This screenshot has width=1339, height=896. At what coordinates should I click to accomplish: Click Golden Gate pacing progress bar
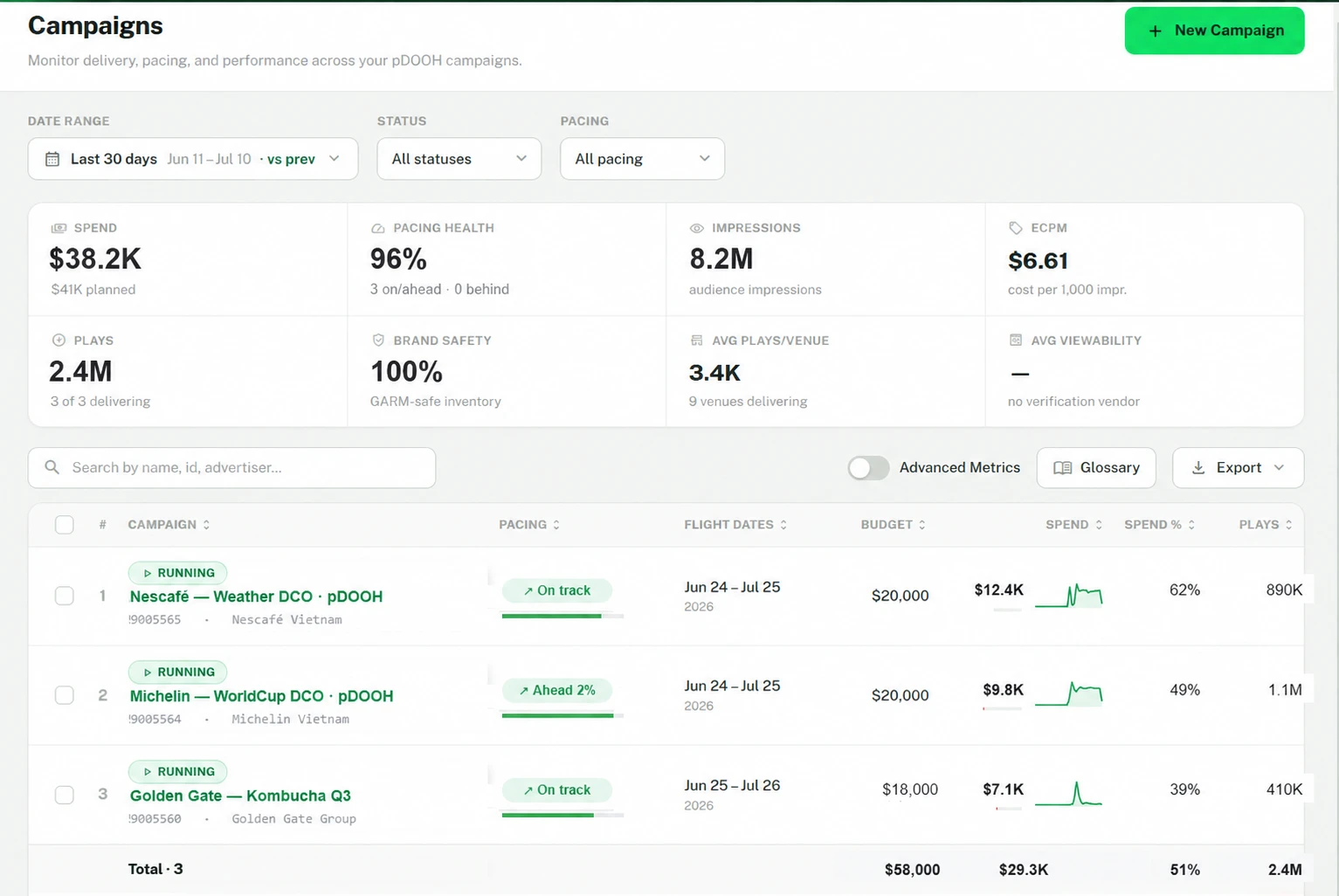(x=563, y=816)
